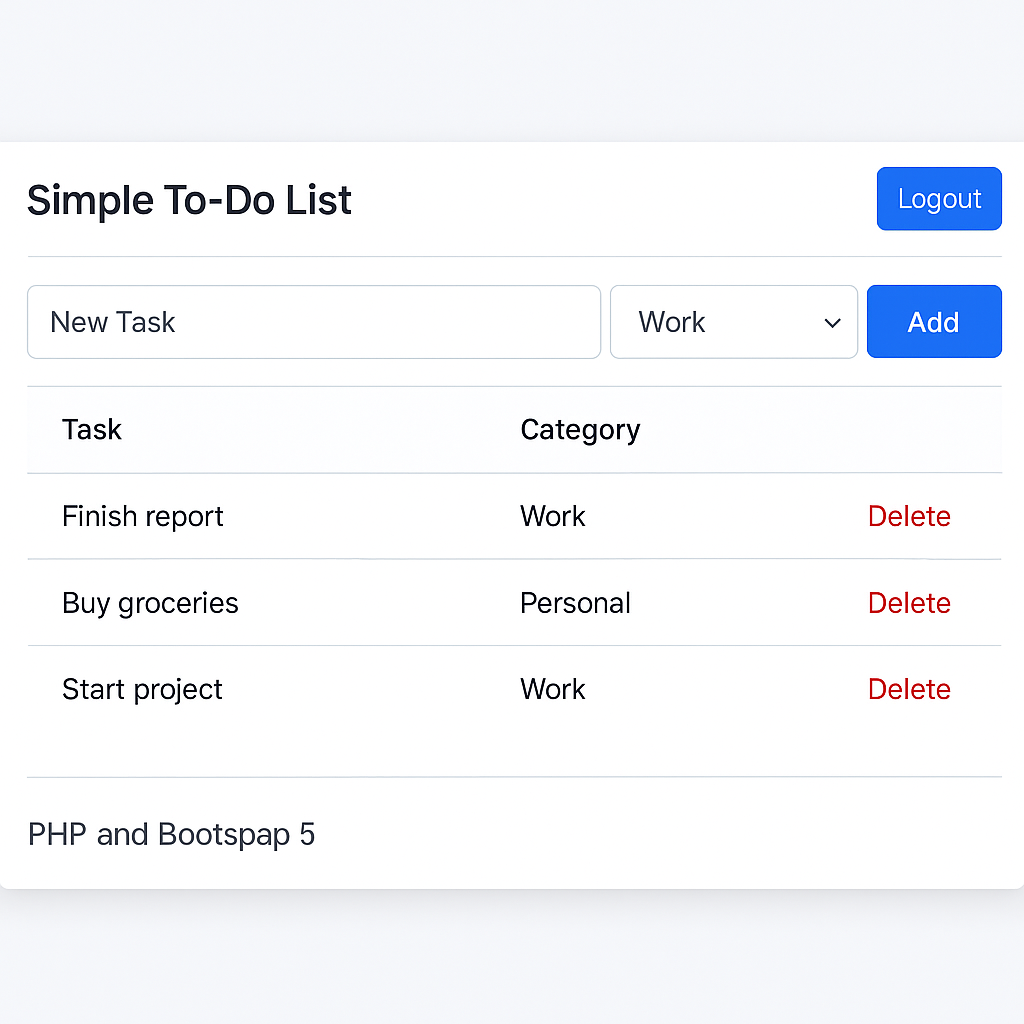Image resolution: width=1024 pixels, height=1024 pixels.
Task: Click the Add button
Action: click(934, 321)
